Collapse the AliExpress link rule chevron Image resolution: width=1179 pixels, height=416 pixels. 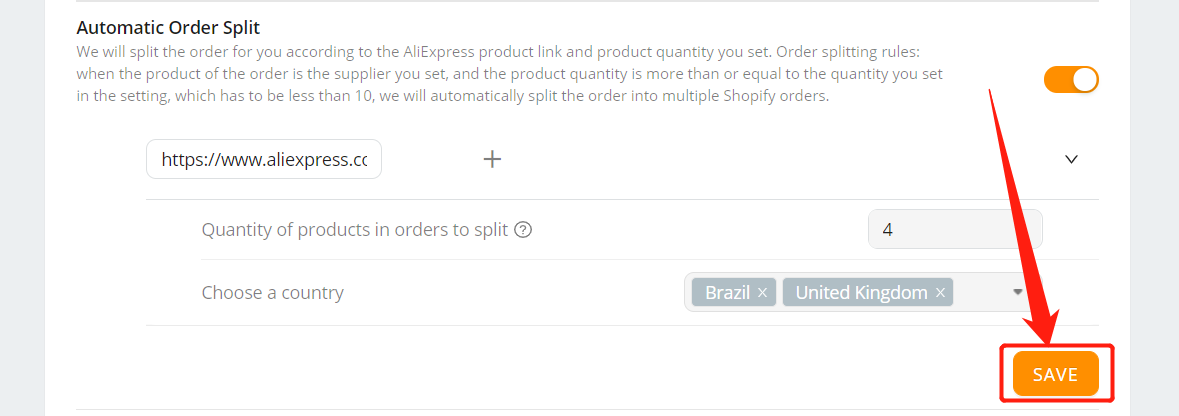1072,159
